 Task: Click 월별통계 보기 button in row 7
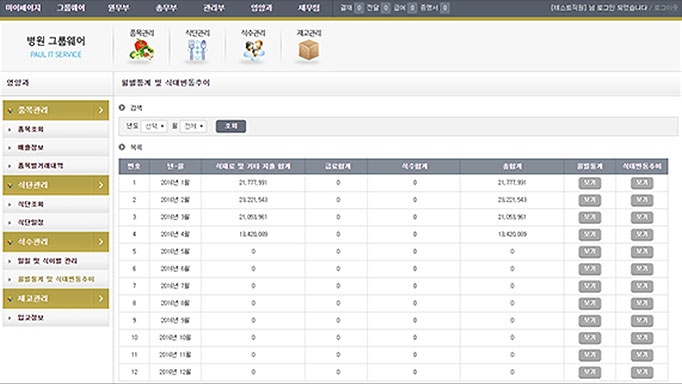click(x=590, y=286)
